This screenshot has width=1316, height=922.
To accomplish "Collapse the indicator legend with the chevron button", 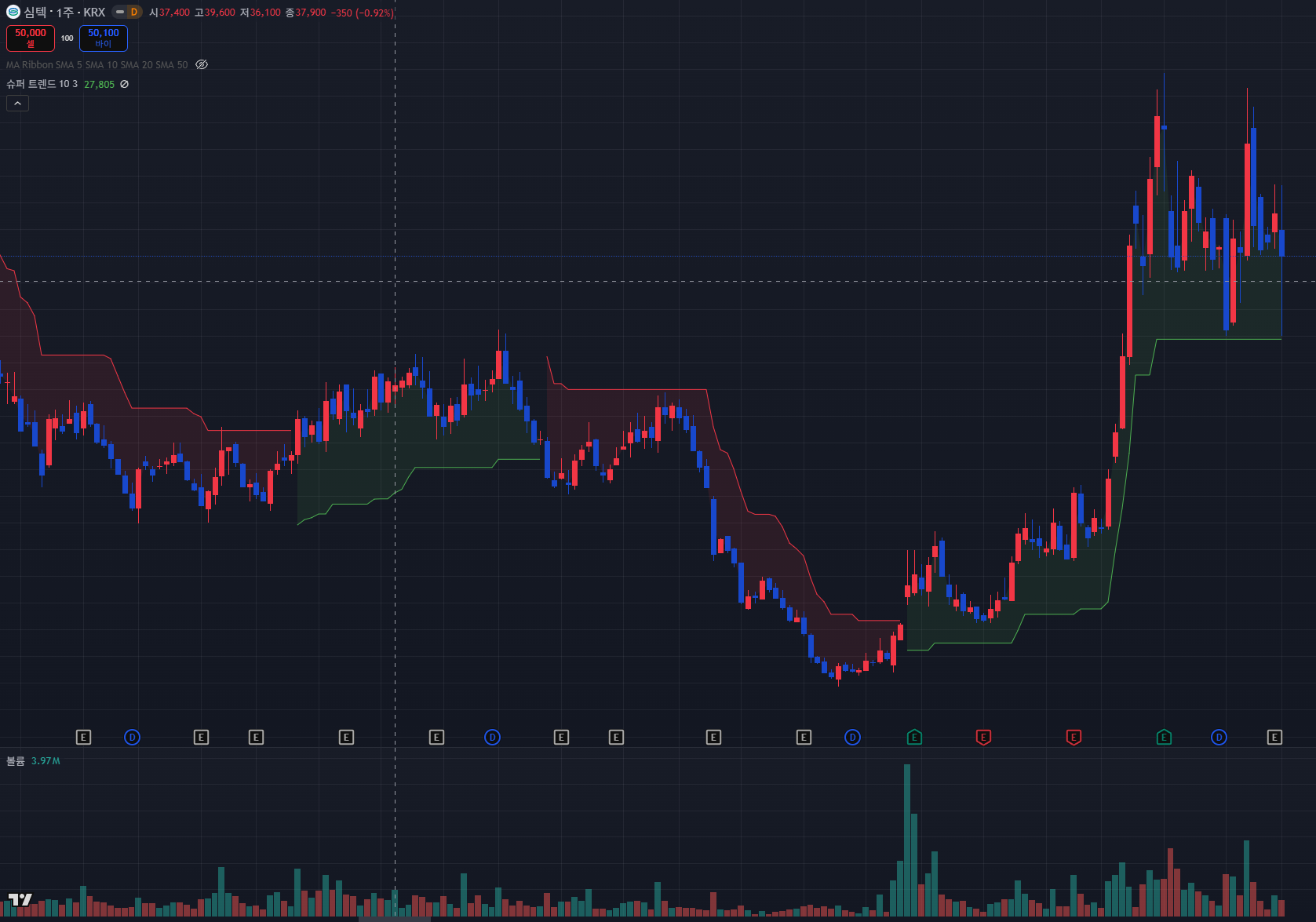I will 17,104.
